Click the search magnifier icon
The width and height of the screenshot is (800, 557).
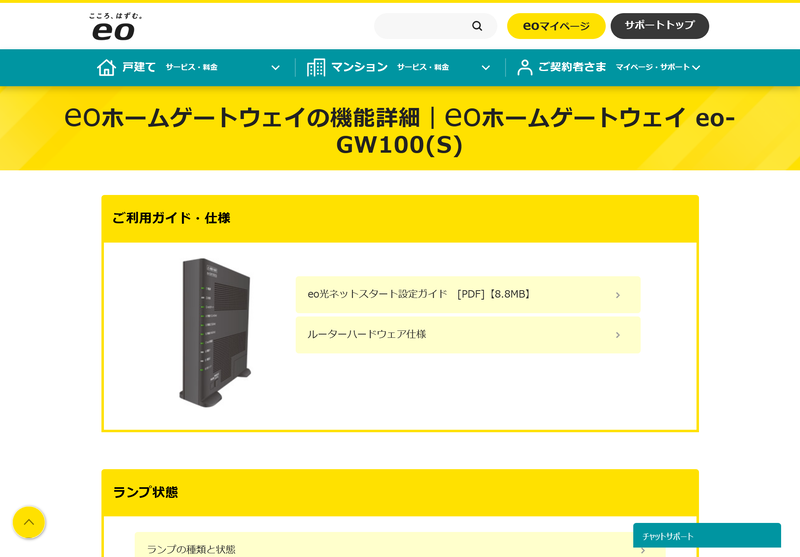477,26
